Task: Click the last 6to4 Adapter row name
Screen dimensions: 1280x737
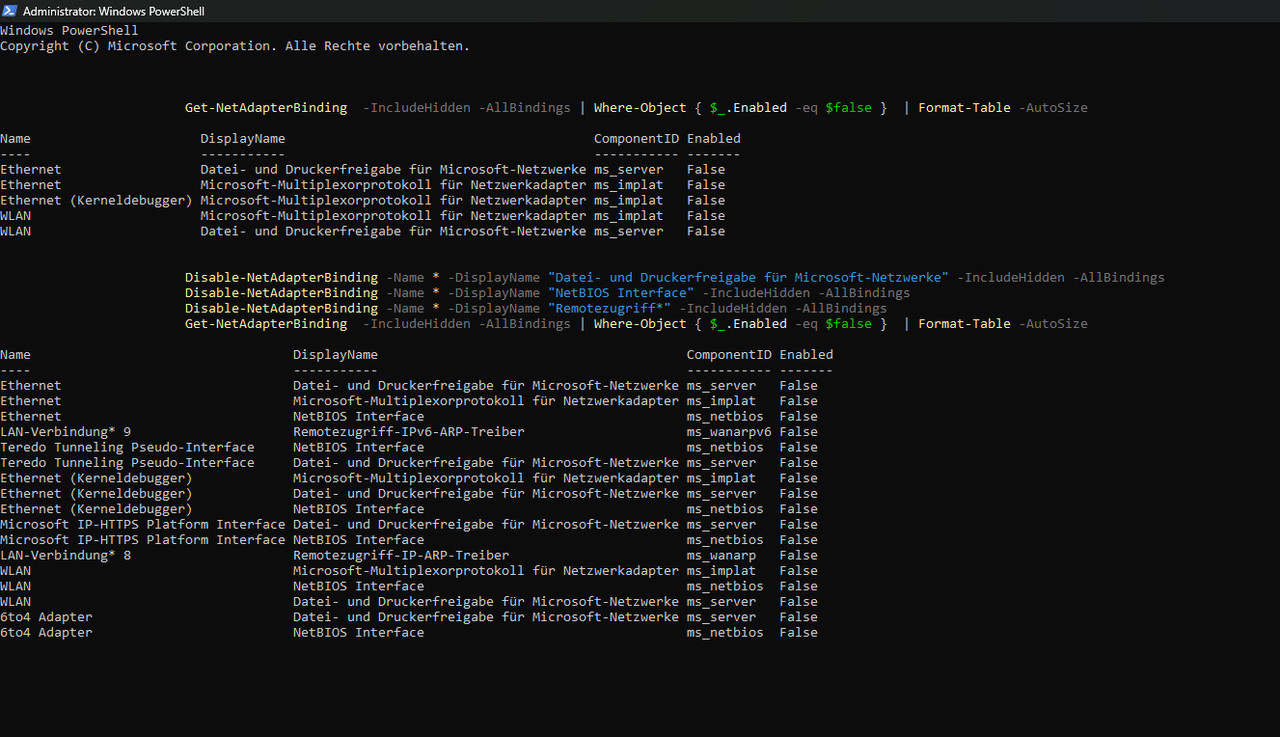Action: [x=46, y=633]
